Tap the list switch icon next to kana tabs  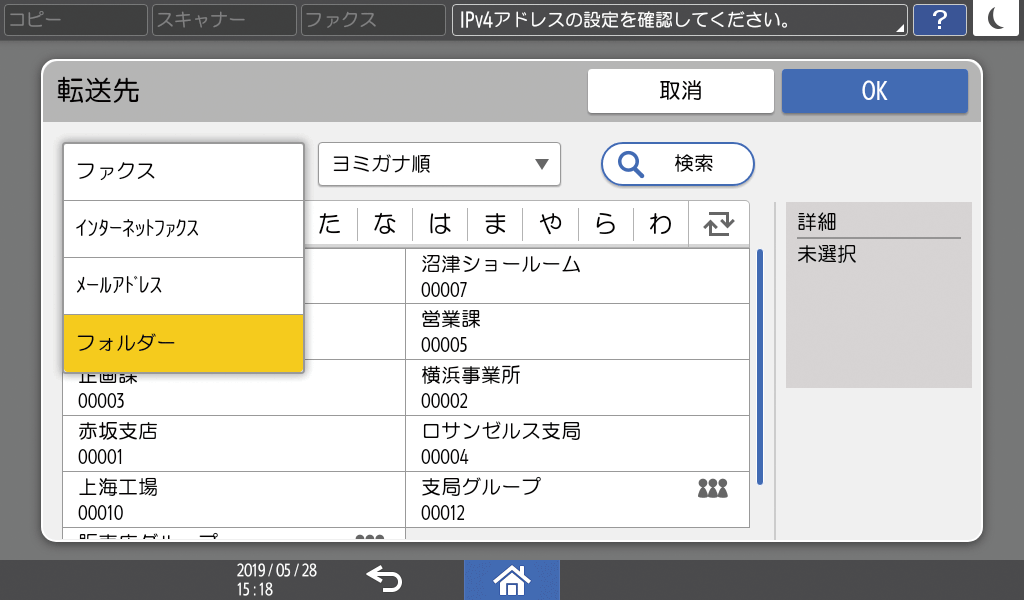pyautogui.click(x=717, y=223)
